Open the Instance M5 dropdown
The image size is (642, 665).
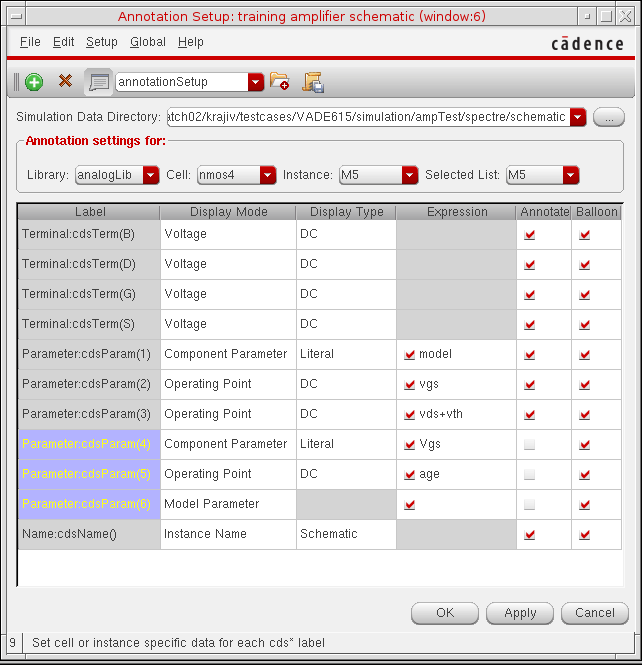[x=410, y=175]
